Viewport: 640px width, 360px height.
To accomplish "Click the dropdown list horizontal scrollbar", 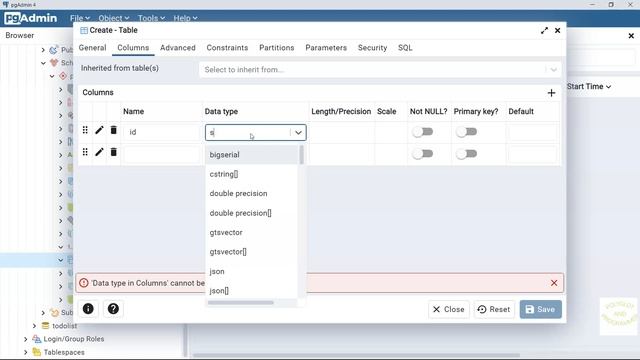I will pyautogui.click(x=240, y=303).
